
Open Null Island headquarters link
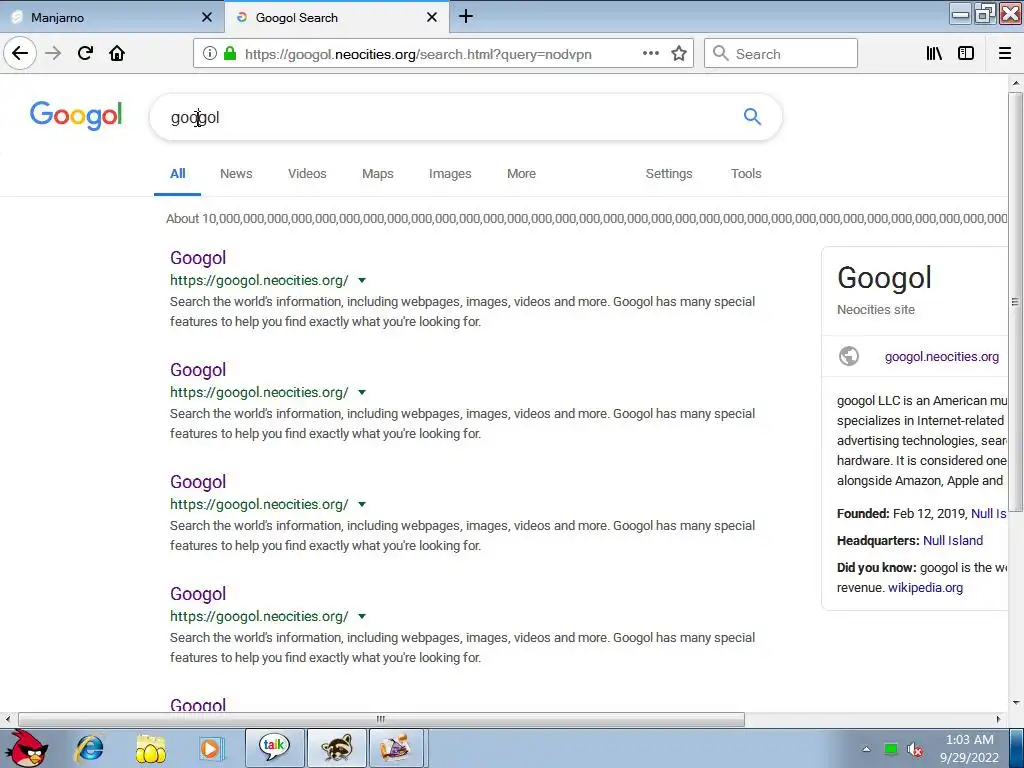click(953, 541)
